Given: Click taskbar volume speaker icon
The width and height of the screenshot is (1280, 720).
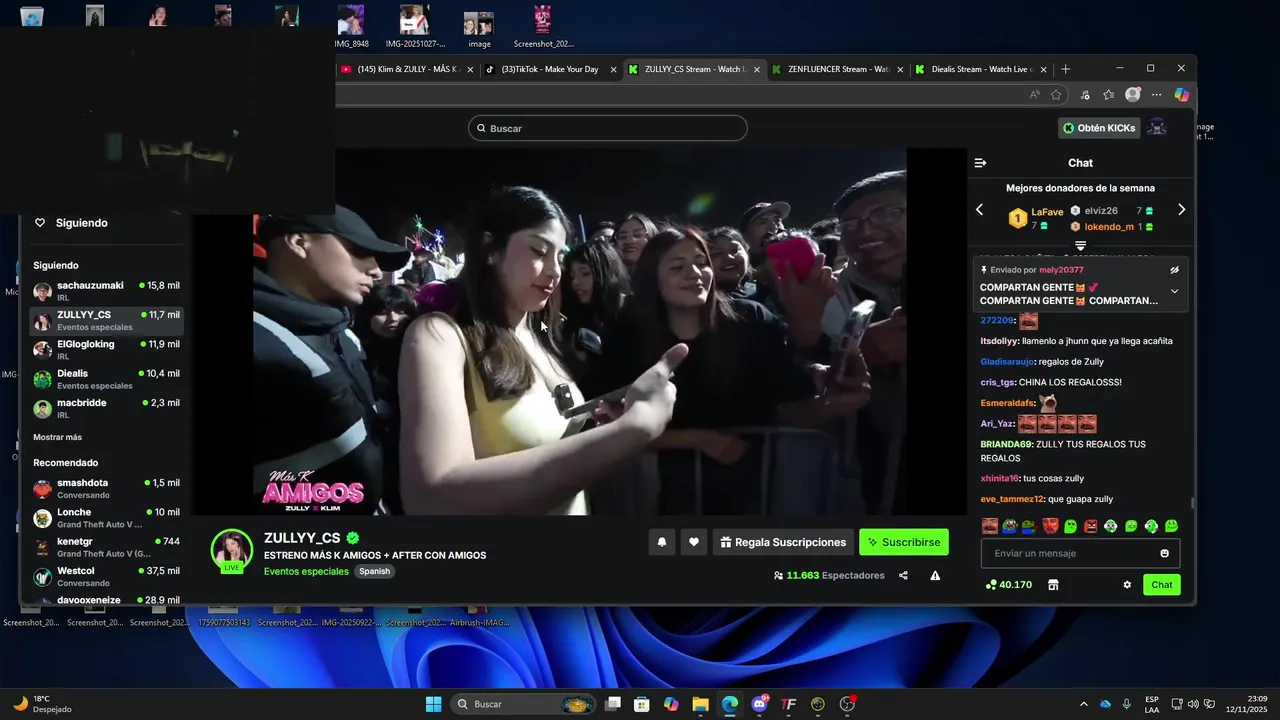Looking at the screenshot, I should (1192, 704).
